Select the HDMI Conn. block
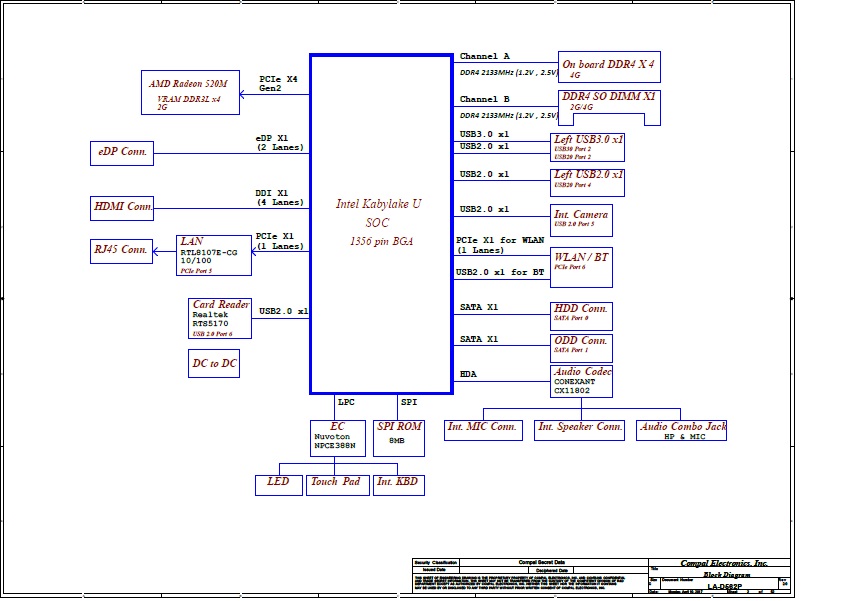The width and height of the screenshot is (851, 601). (x=122, y=208)
